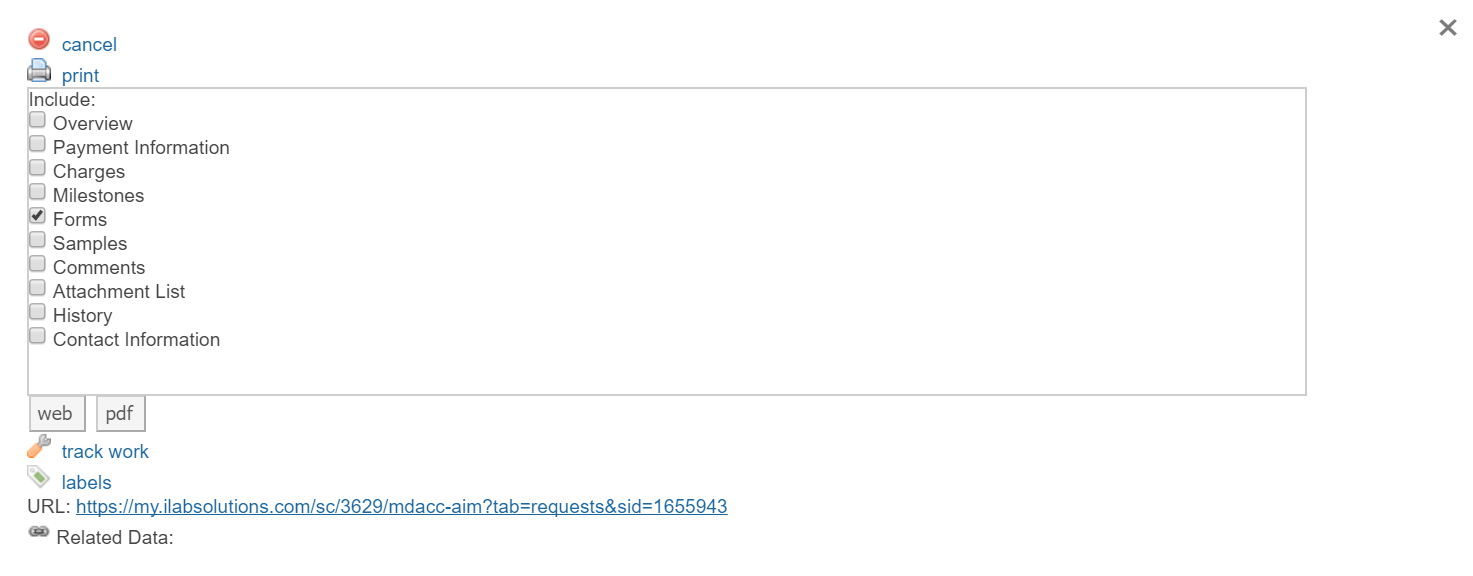This screenshot has height=576, width=1473.
Task: Uncheck the Forms checkbox
Action: pyautogui.click(x=37, y=216)
